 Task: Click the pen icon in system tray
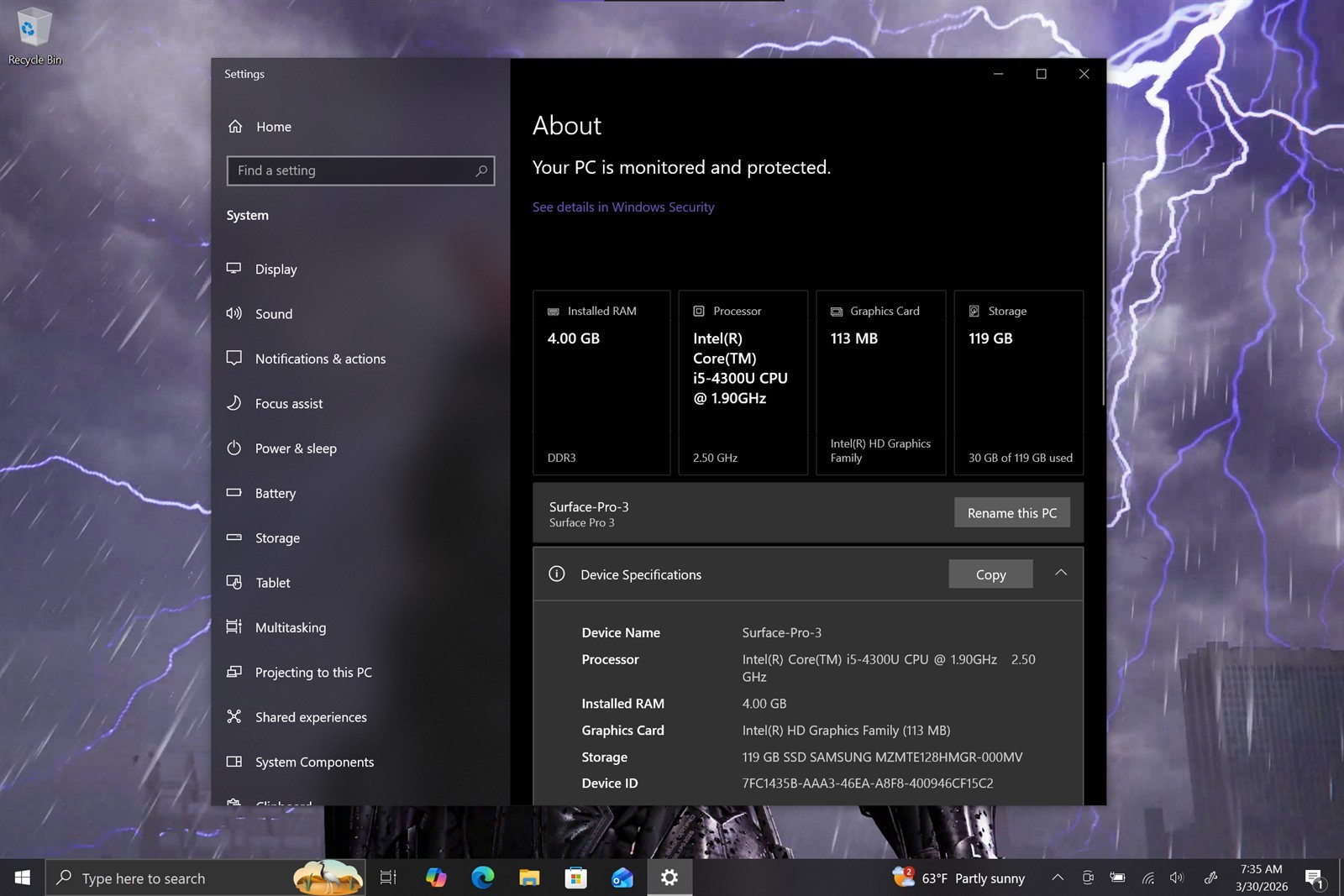(1210, 878)
